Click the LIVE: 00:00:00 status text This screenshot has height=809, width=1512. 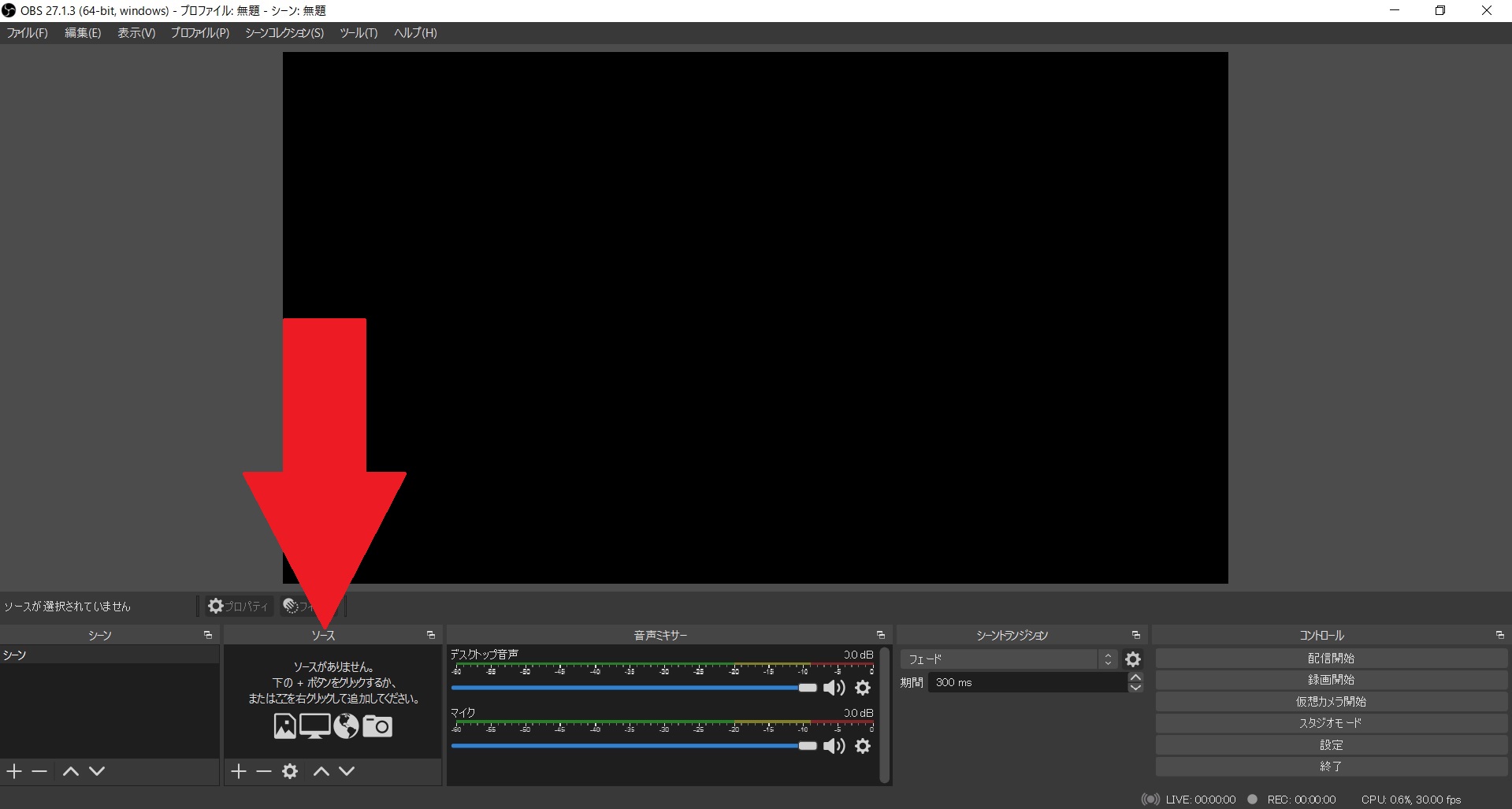[1201, 800]
